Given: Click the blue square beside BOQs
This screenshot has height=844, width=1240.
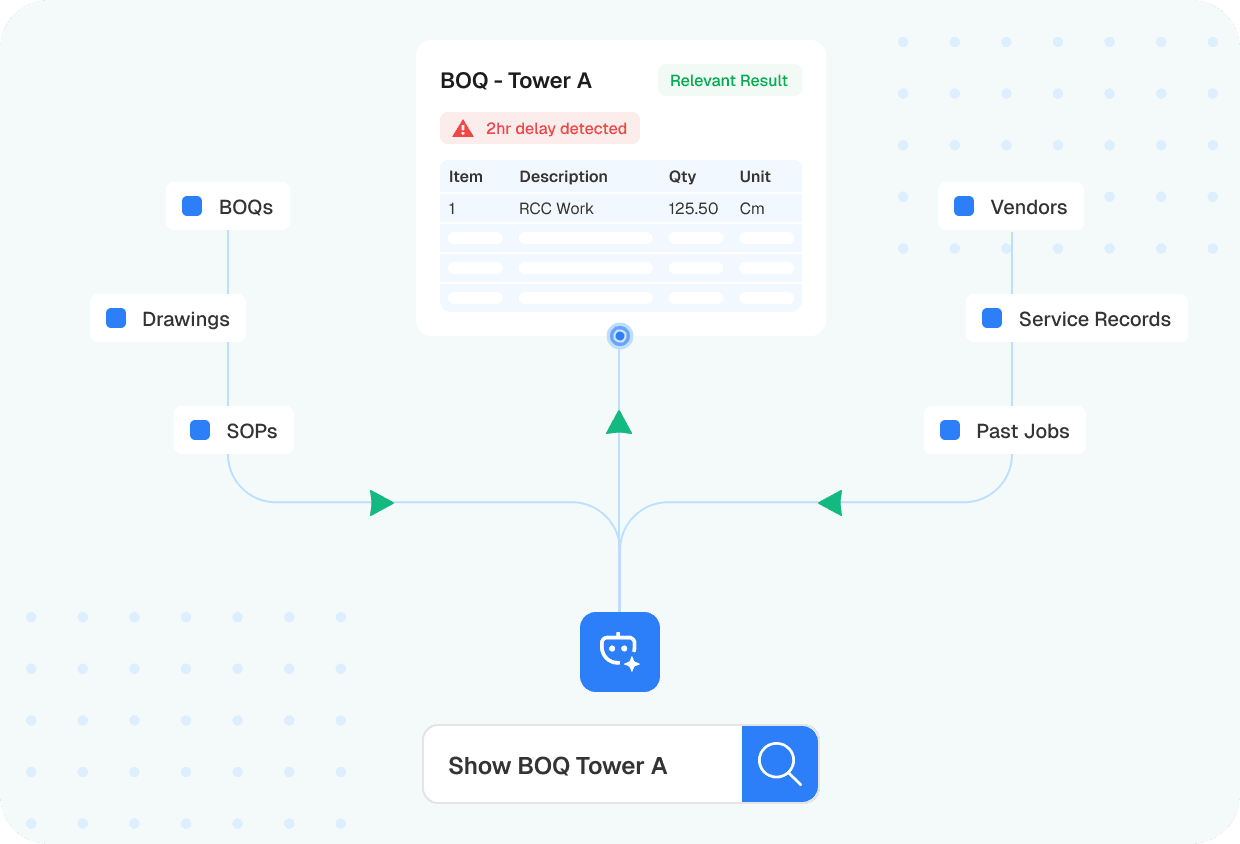Looking at the screenshot, I should [192, 206].
